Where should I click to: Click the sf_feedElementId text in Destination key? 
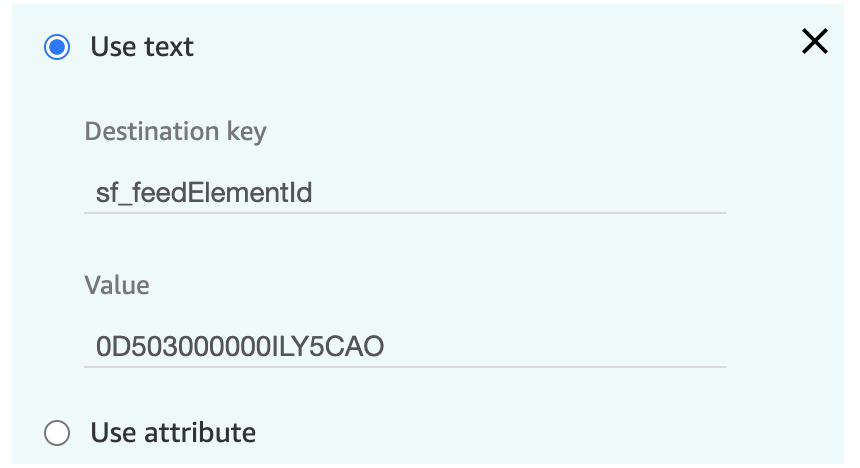pyautogui.click(x=204, y=193)
